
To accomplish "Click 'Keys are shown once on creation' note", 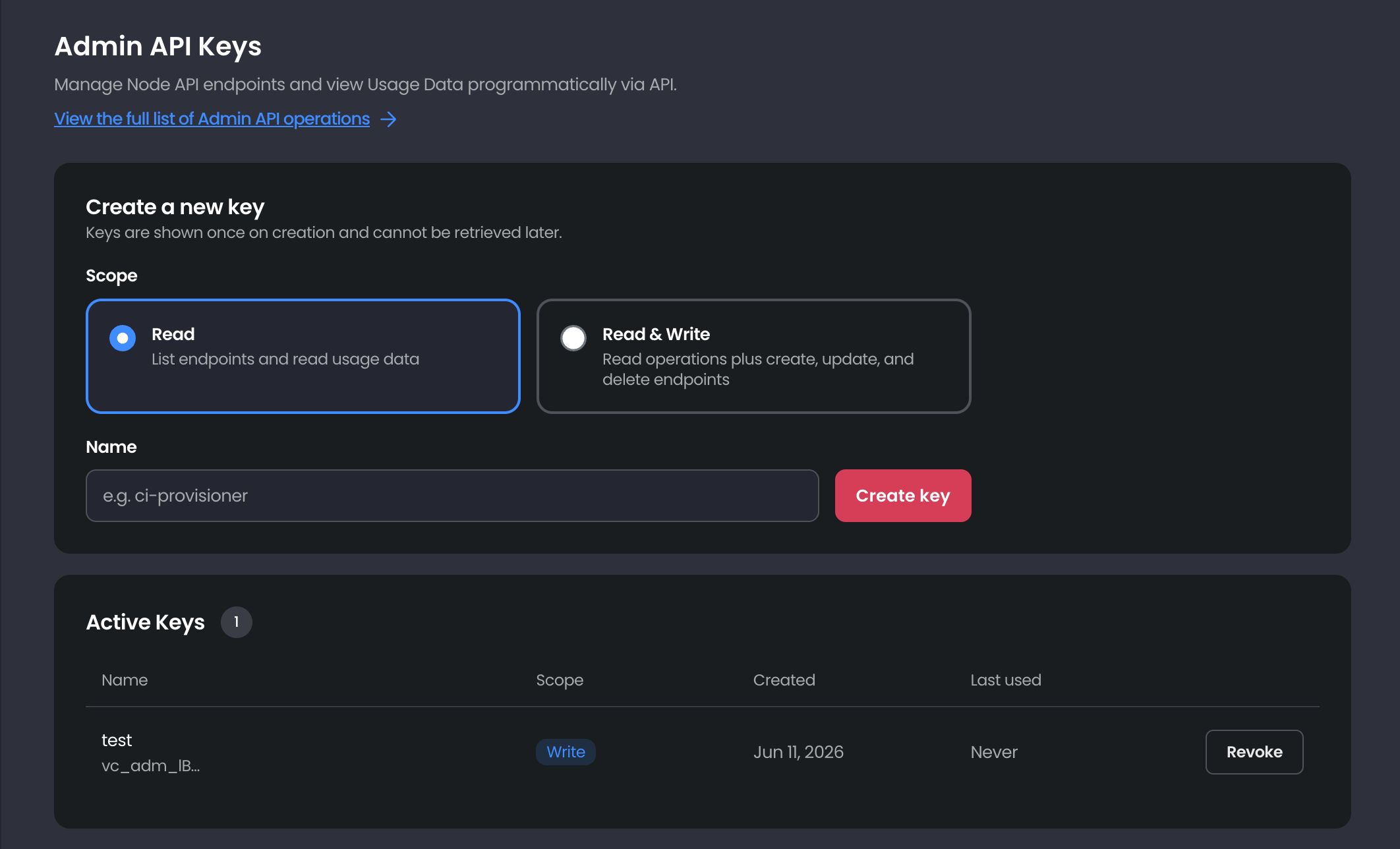I will (324, 233).
